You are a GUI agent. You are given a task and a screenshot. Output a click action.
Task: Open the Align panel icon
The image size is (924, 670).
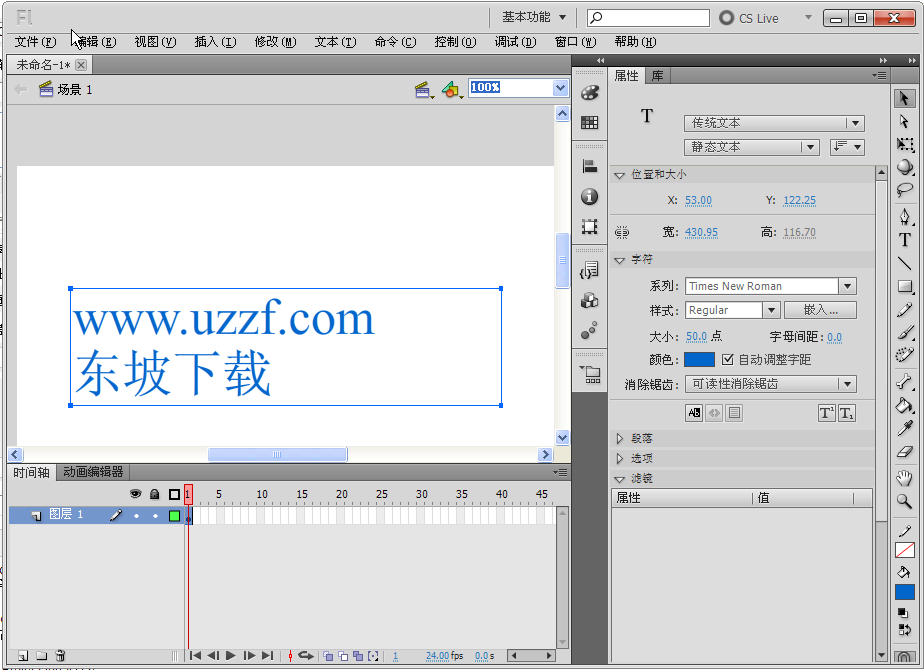click(589, 166)
